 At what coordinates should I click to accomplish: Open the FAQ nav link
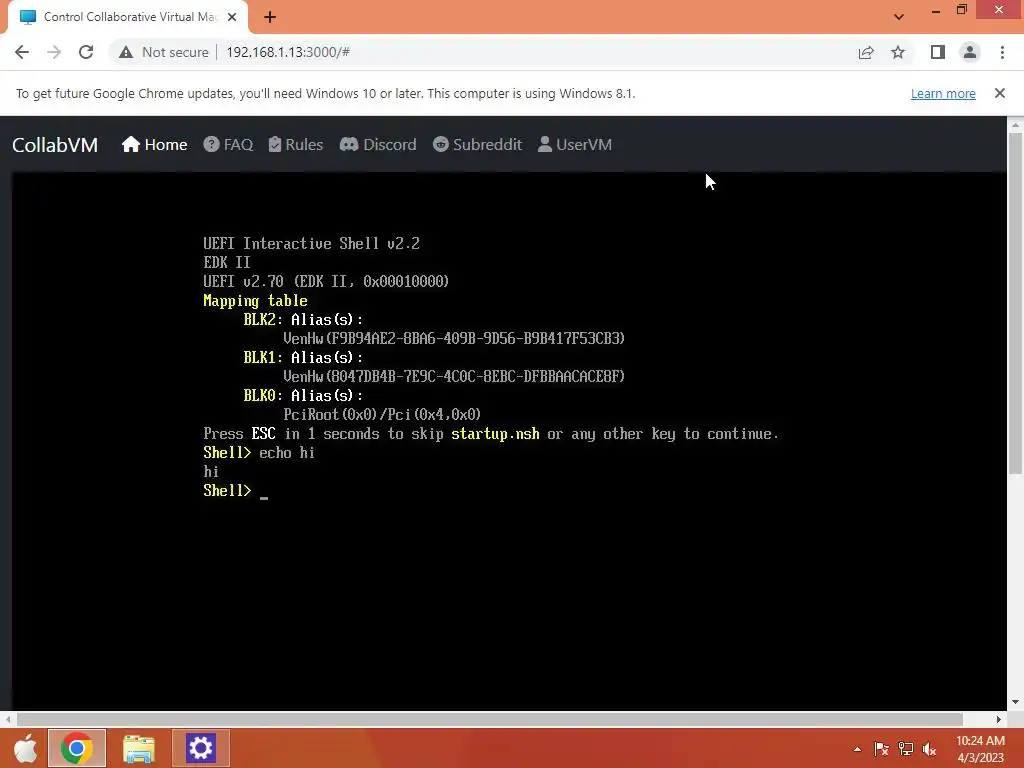pos(228,144)
